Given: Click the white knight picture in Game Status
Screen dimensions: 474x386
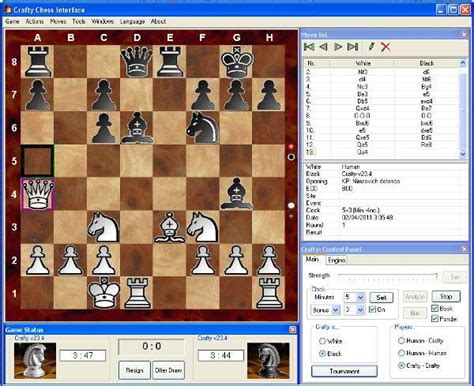Looking at the screenshot, I should pyautogui.click(x=35, y=361).
